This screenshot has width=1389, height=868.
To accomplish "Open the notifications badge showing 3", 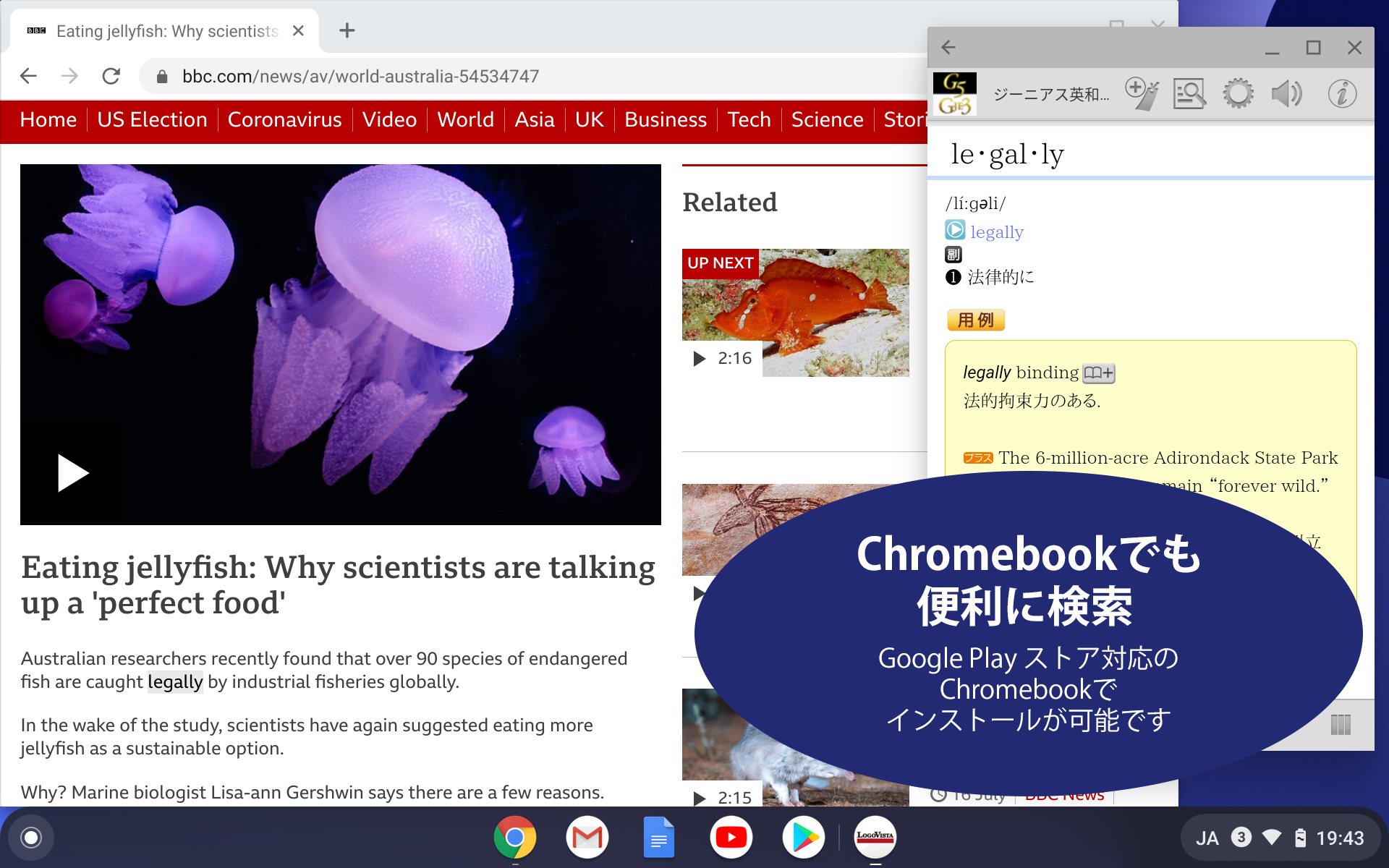I will click(1241, 838).
